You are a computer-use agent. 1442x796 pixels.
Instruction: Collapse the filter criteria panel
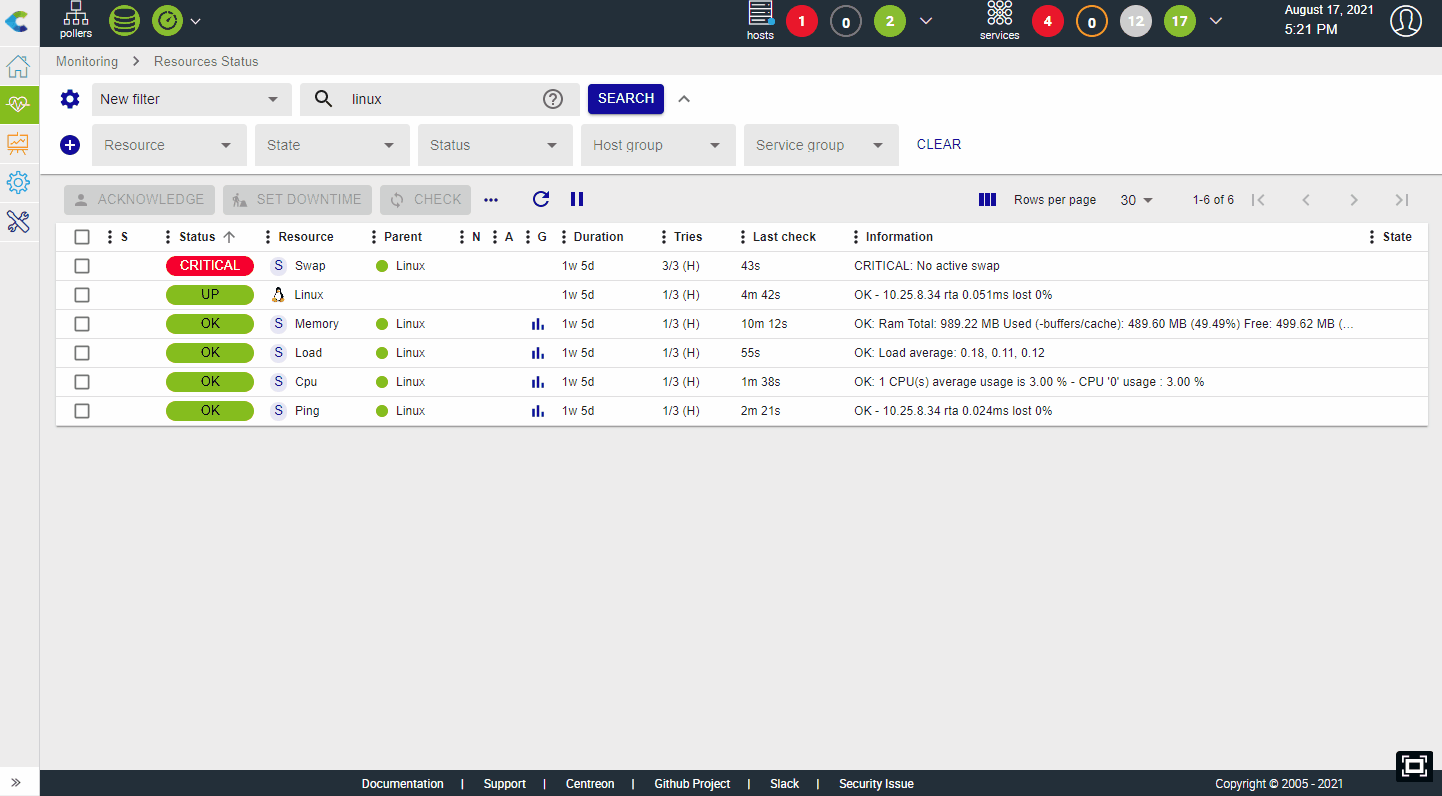click(x=684, y=99)
